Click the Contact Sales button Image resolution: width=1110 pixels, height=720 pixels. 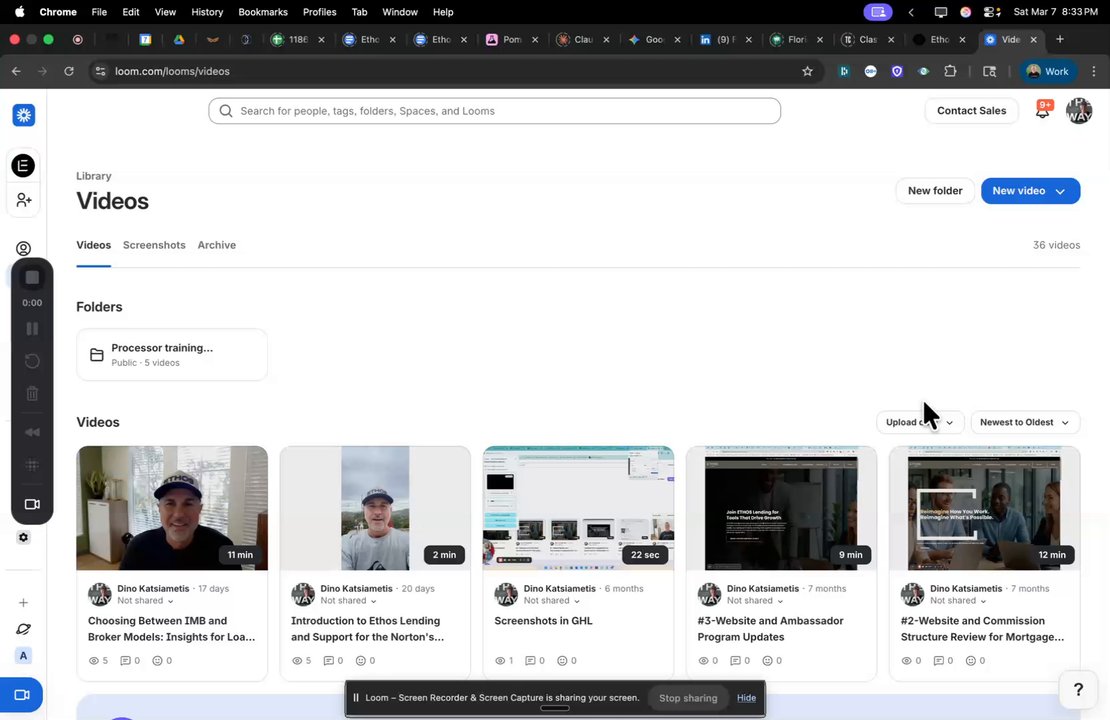tap(971, 110)
